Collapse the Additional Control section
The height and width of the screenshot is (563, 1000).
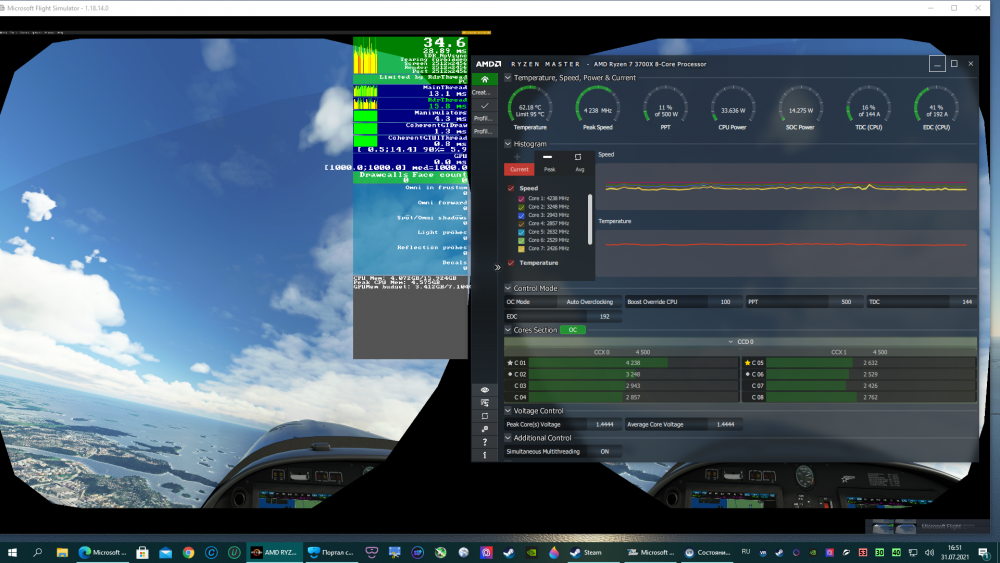click(x=508, y=438)
